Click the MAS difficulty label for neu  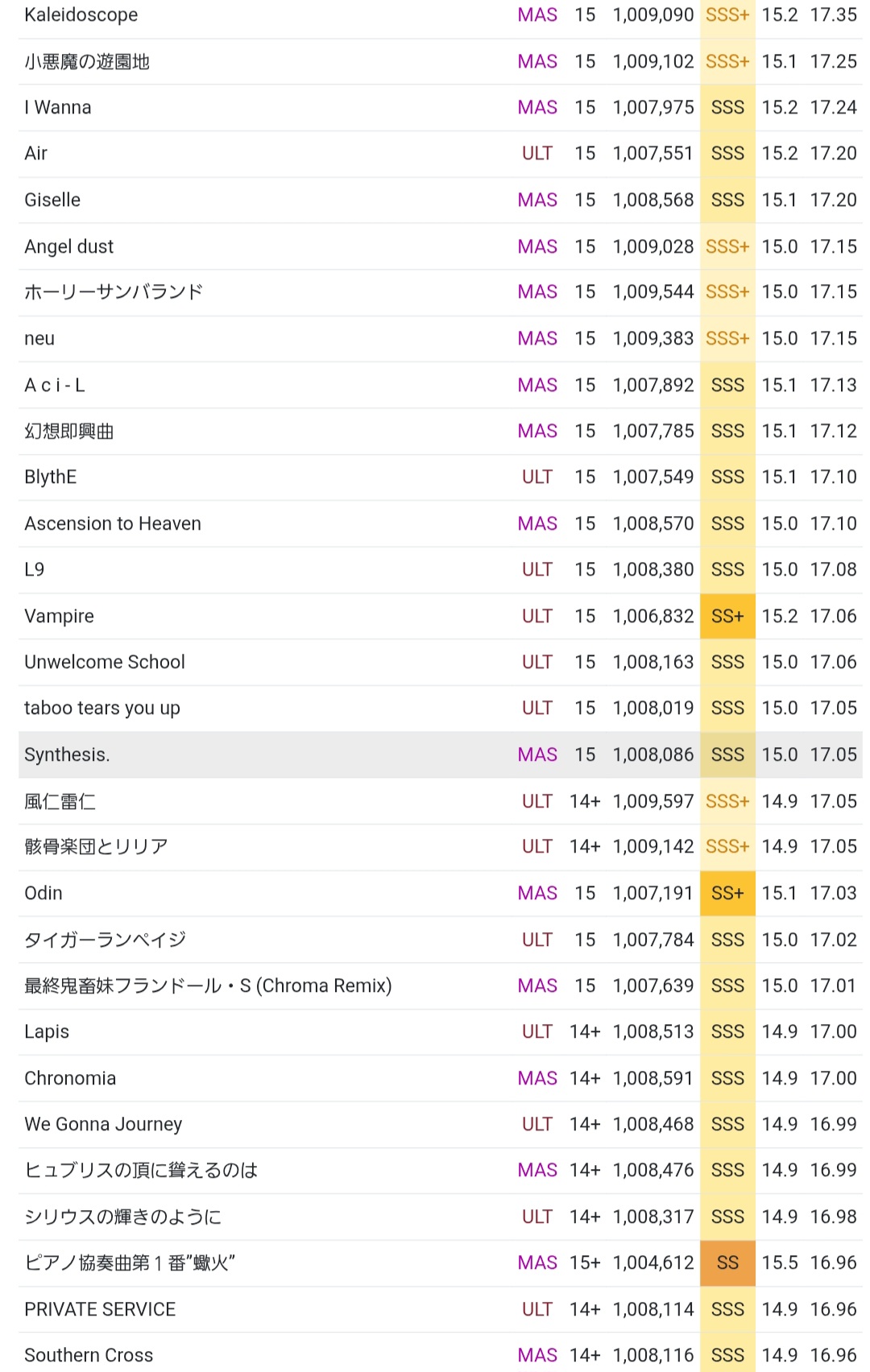537,339
